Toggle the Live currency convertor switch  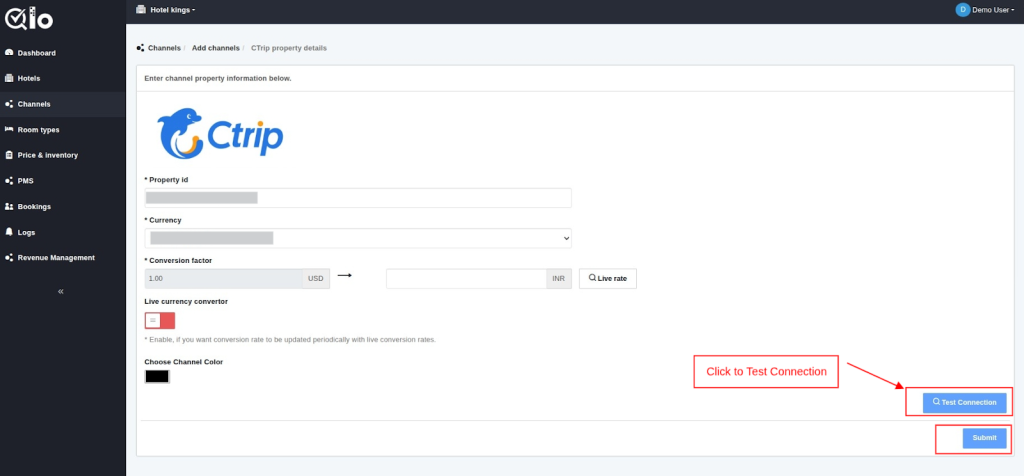[x=160, y=320]
